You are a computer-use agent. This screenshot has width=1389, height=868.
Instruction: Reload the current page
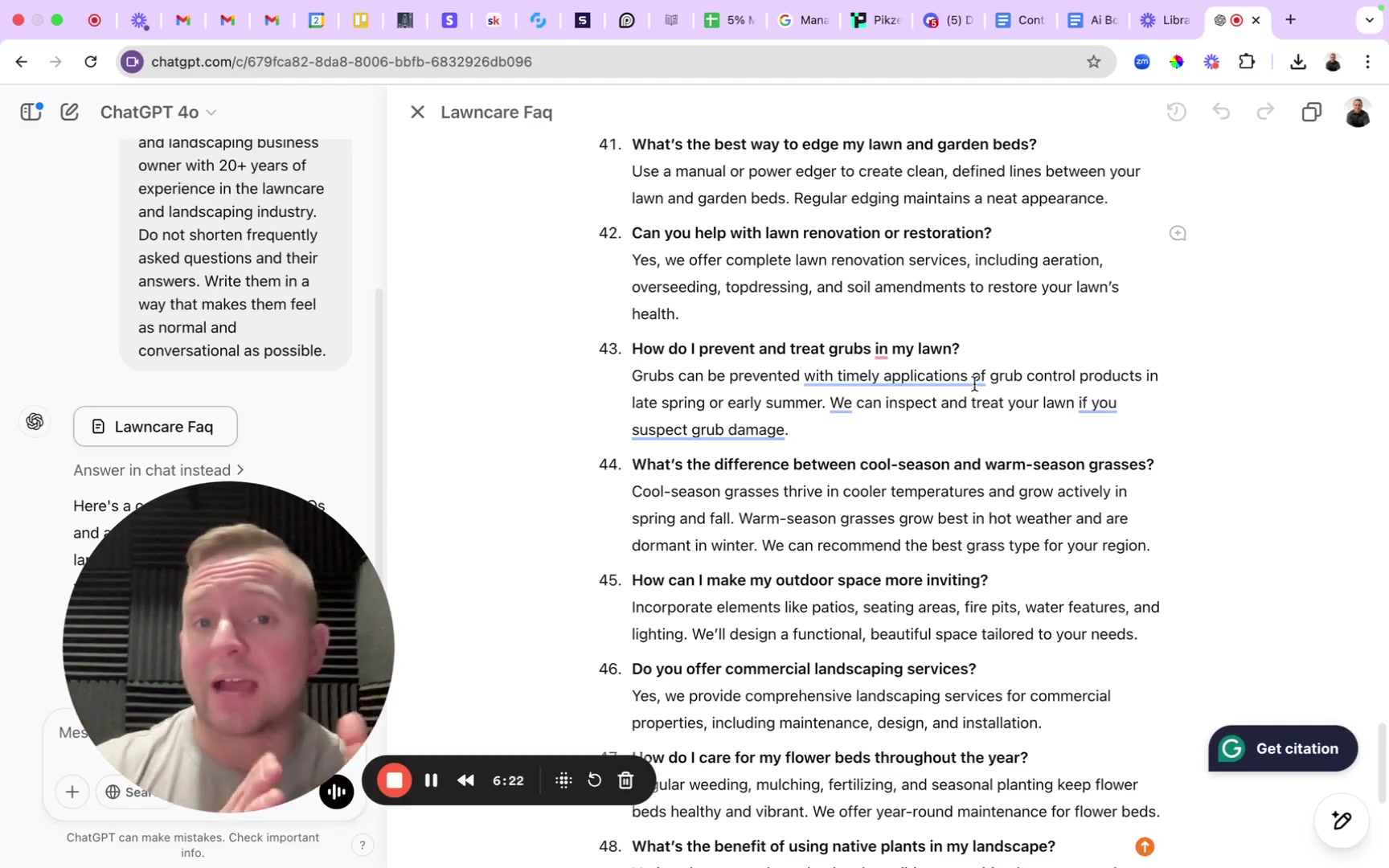coord(91,62)
